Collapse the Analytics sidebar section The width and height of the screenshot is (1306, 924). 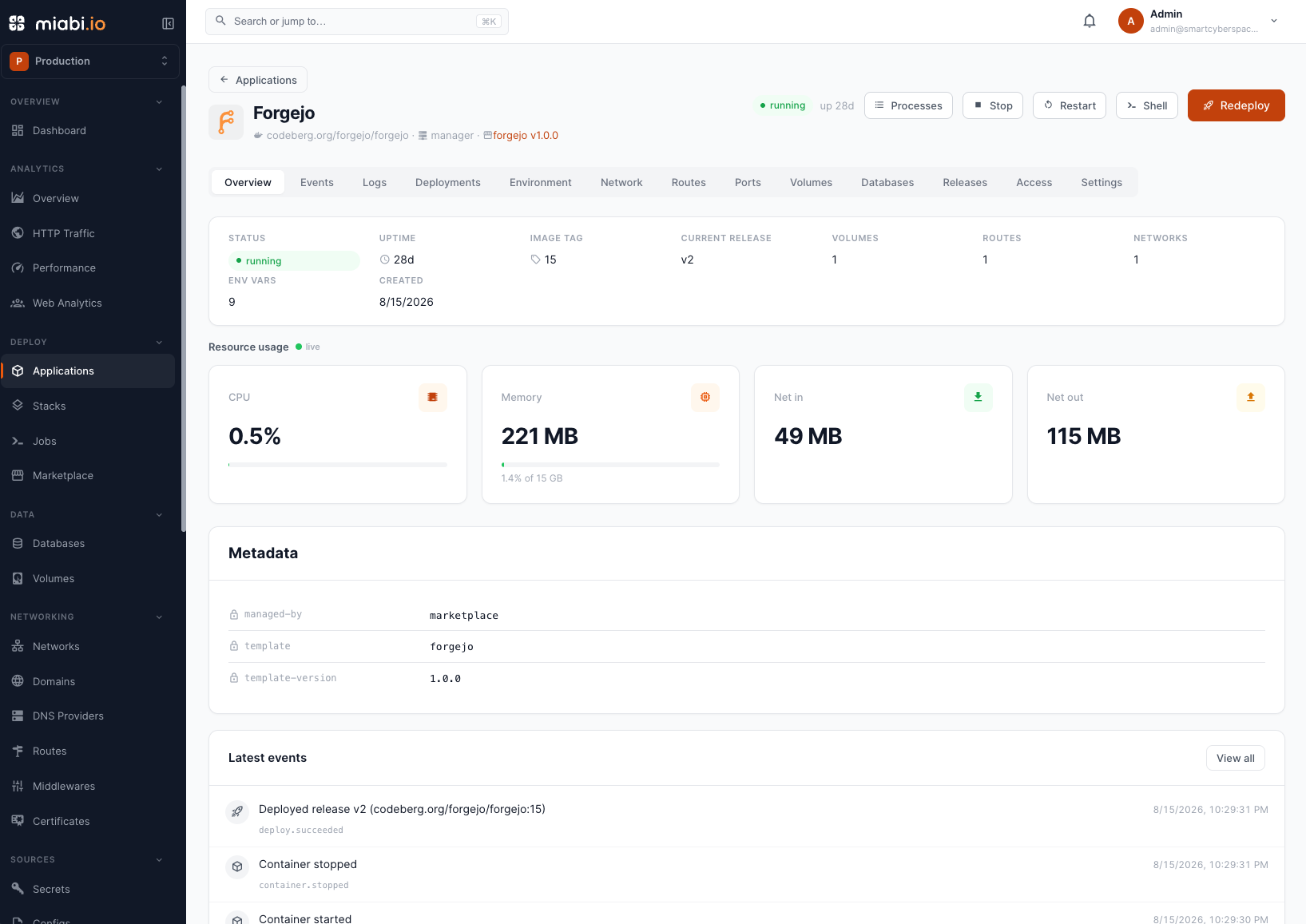[x=159, y=169]
